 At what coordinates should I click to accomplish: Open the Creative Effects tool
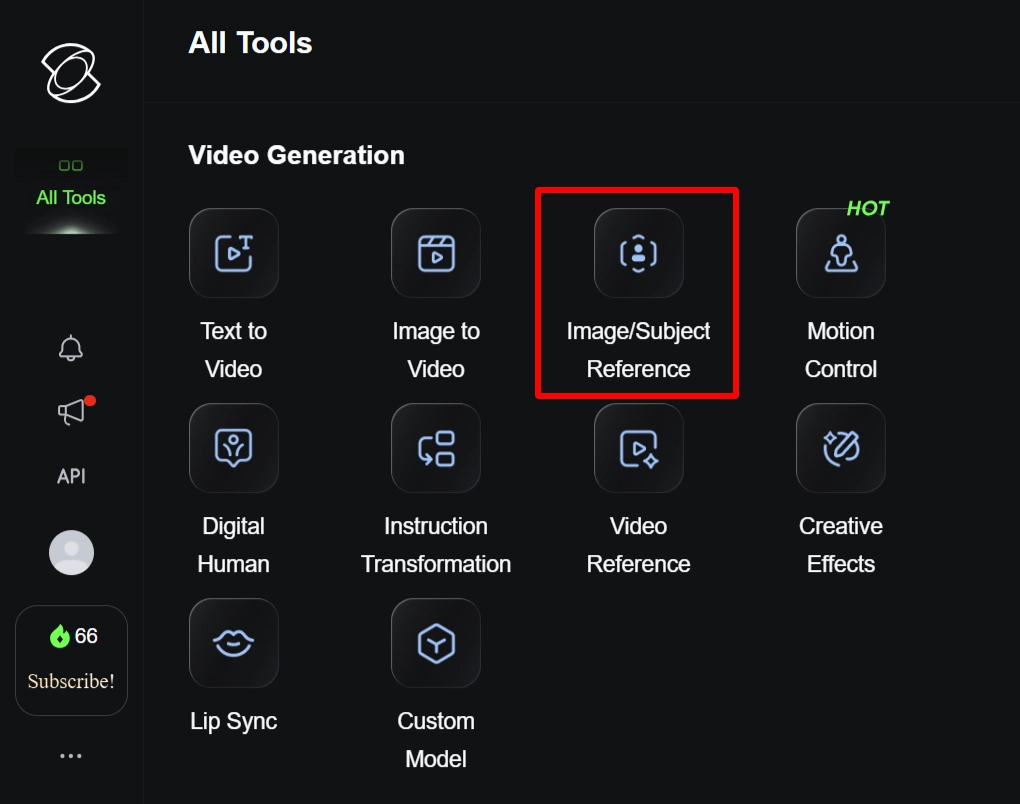click(x=840, y=448)
